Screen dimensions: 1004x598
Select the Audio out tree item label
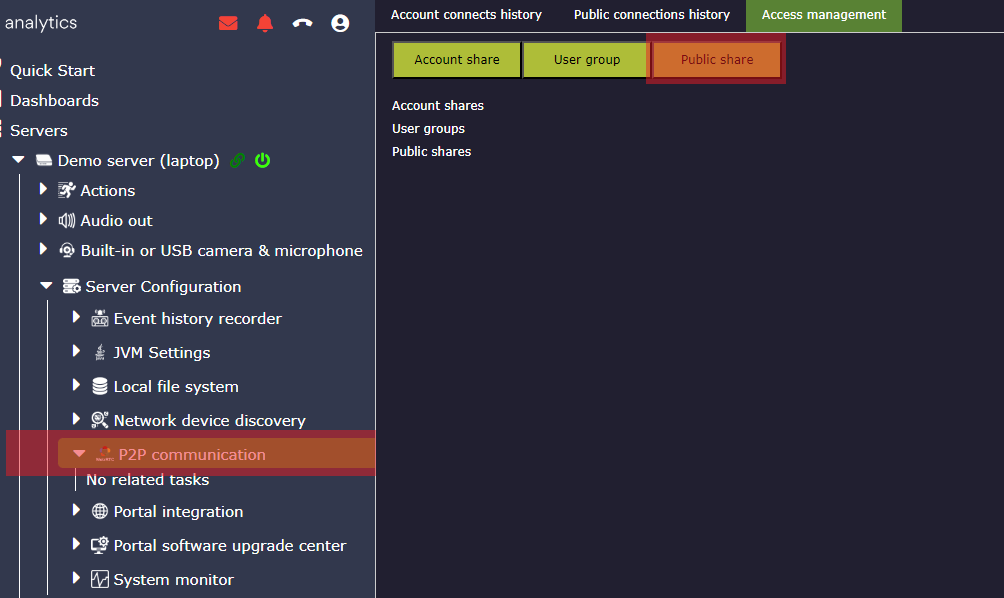click(117, 220)
